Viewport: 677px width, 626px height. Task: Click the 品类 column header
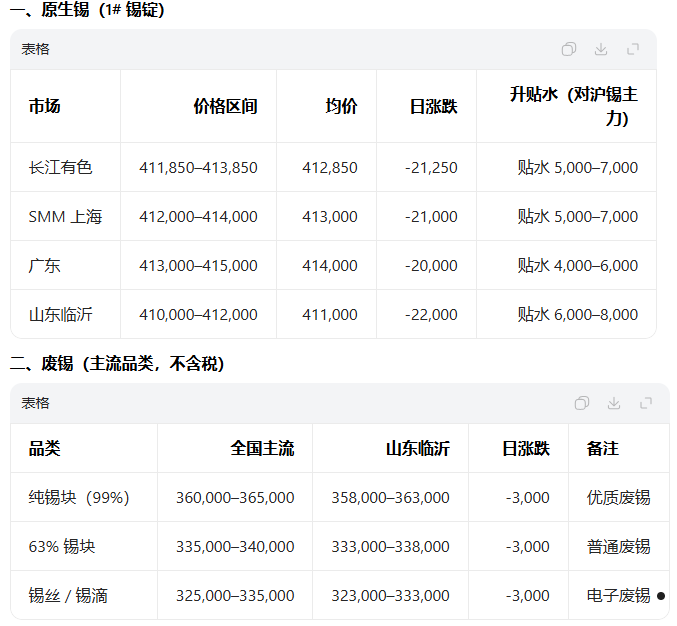click(x=44, y=449)
